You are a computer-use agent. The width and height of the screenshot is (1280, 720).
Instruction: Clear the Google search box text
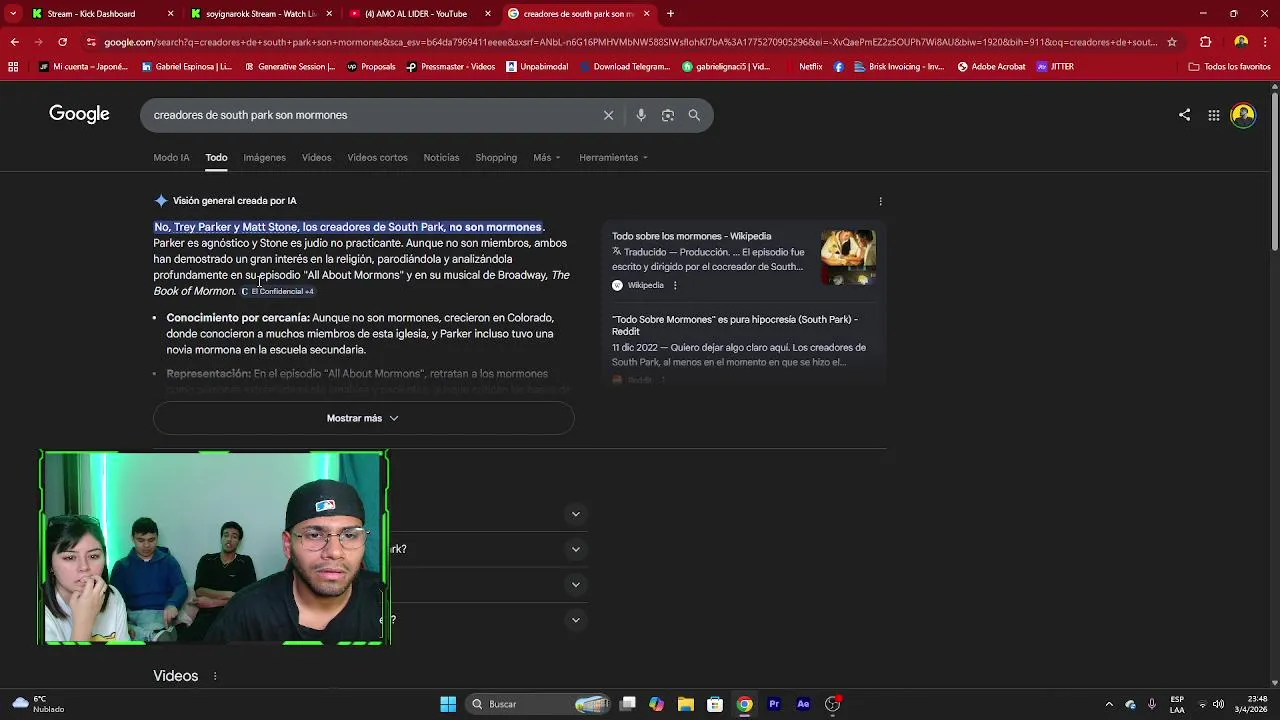pos(608,115)
